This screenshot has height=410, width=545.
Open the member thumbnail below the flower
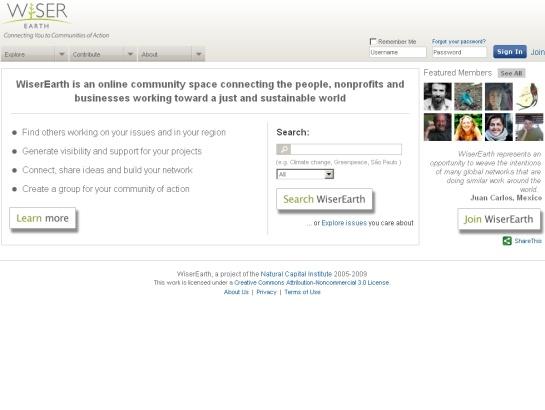coord(529,127)
